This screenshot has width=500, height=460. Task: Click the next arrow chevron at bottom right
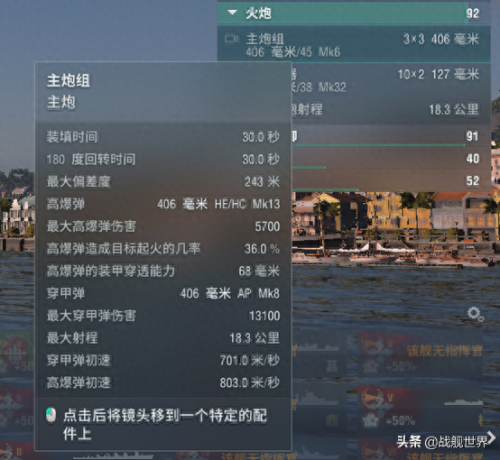491,438
